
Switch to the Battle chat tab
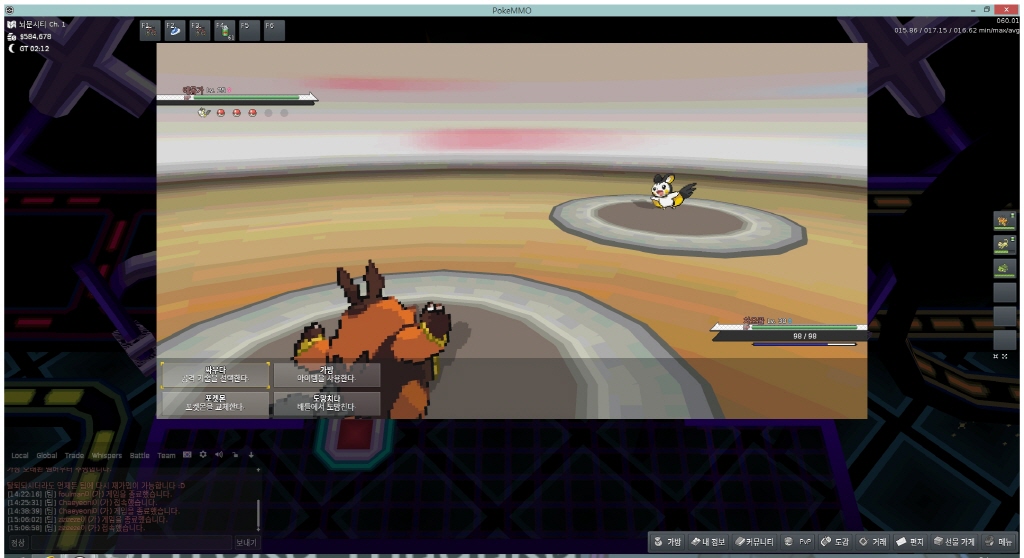coord(139,455)
